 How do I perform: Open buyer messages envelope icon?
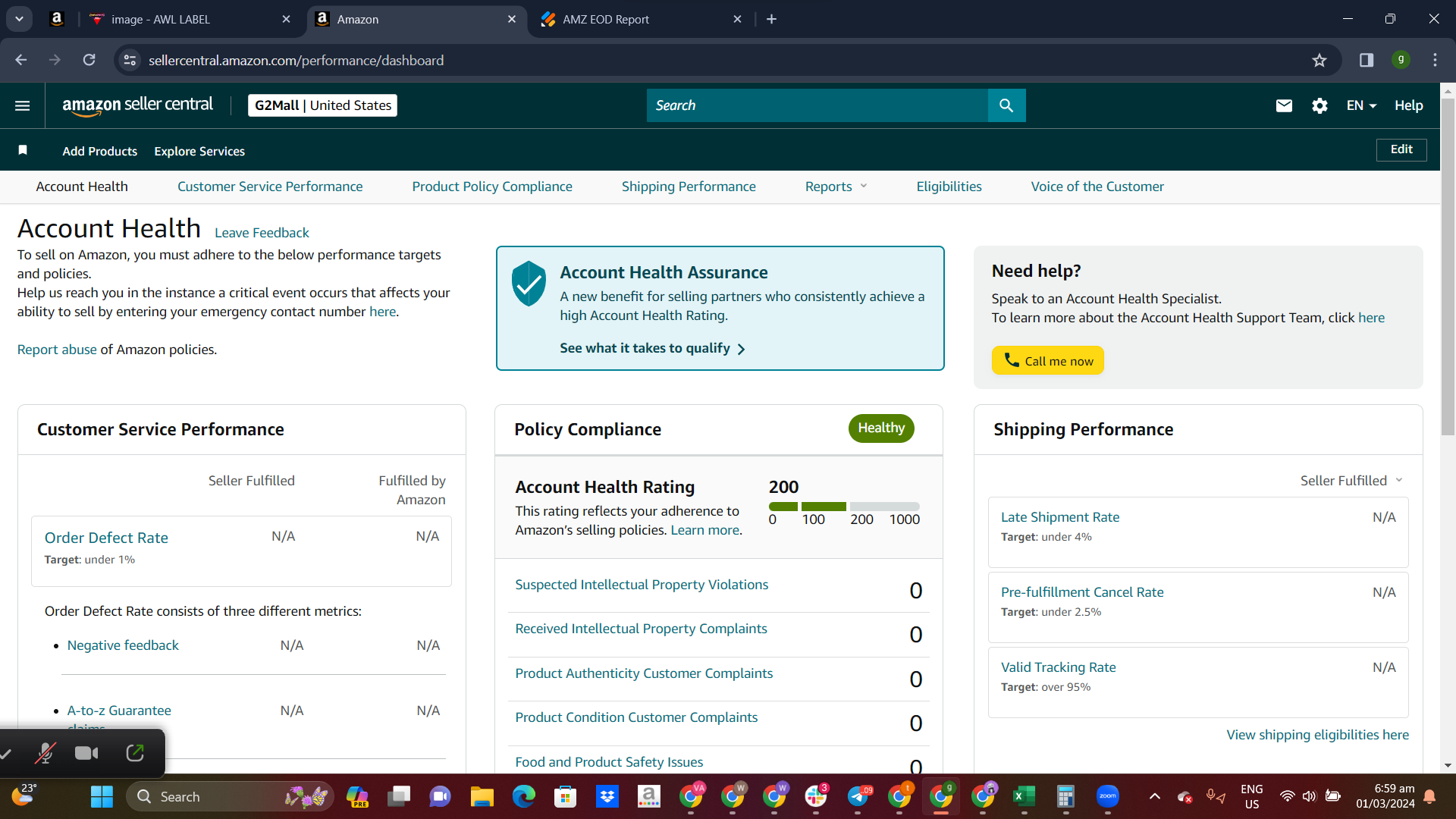point(1284,105)
